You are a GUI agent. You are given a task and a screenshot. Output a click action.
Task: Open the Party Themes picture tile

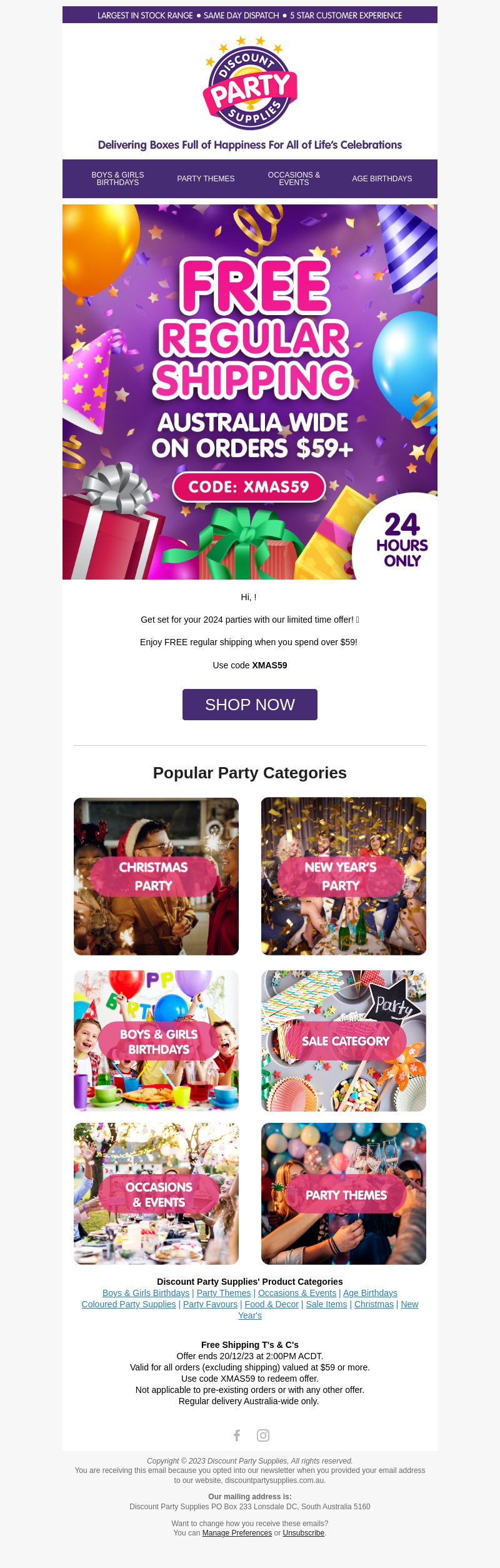344,1194
